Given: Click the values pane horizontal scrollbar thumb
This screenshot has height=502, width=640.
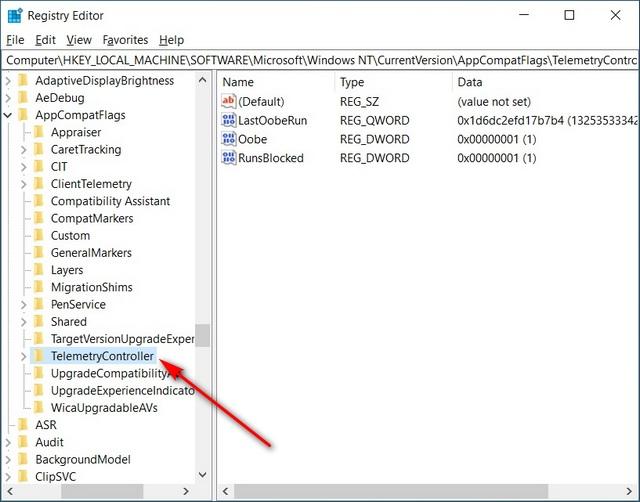Looking at the screenshot, I should point(391,491).
